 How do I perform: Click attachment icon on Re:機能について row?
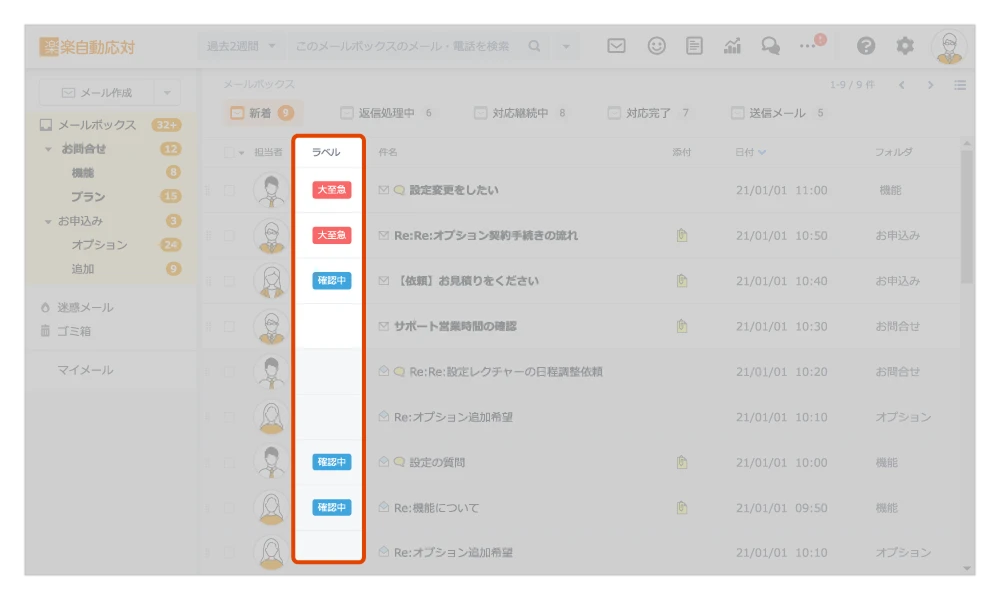[682, 508]
